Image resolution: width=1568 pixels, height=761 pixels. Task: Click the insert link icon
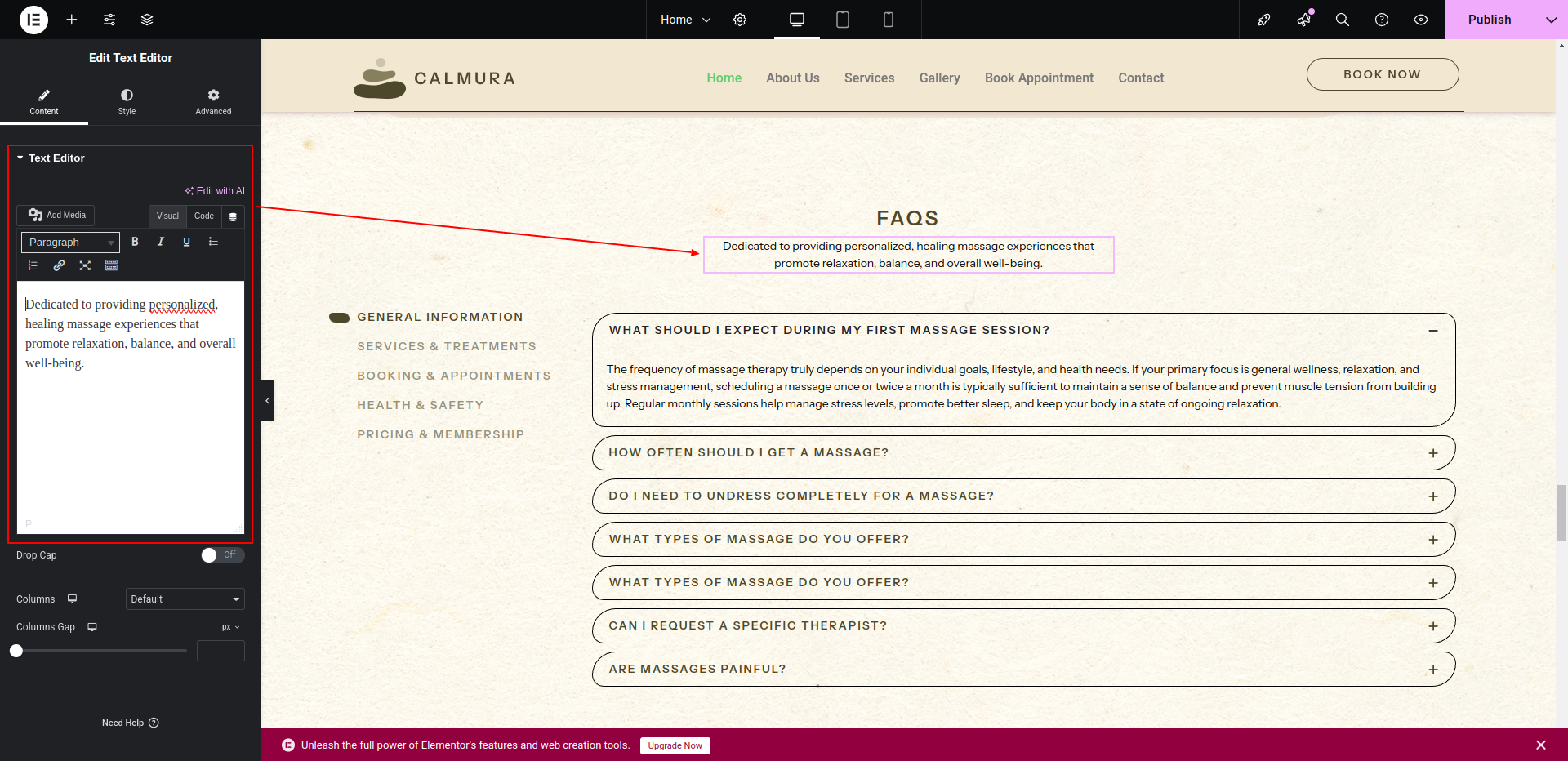tap(59, 265)
